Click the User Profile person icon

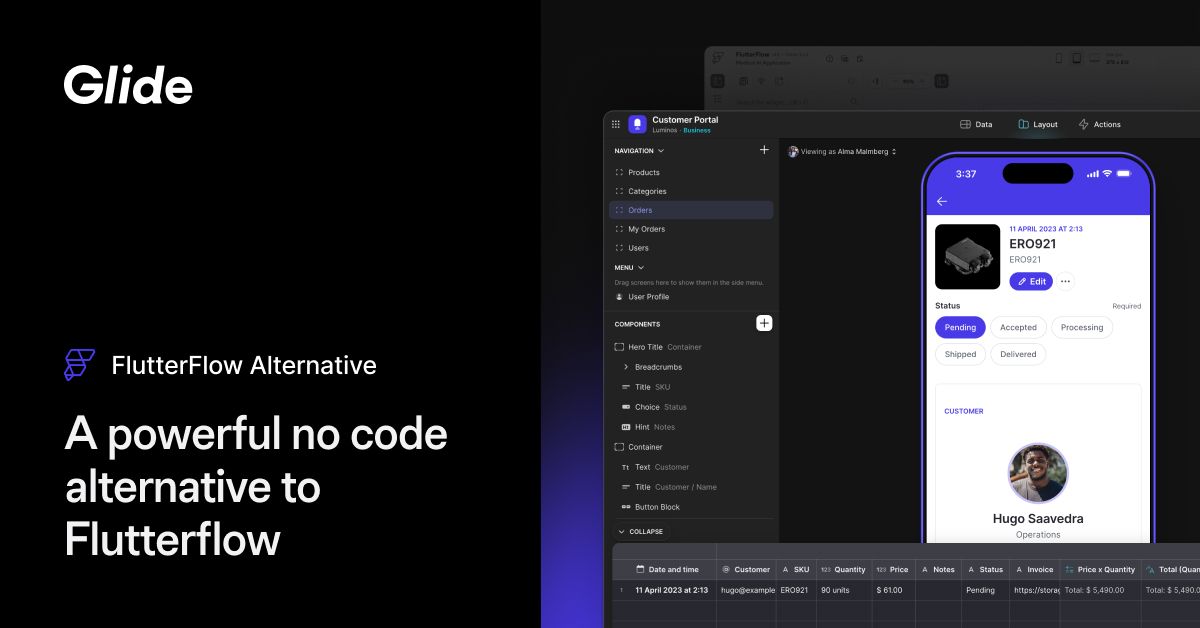(619, 297)
